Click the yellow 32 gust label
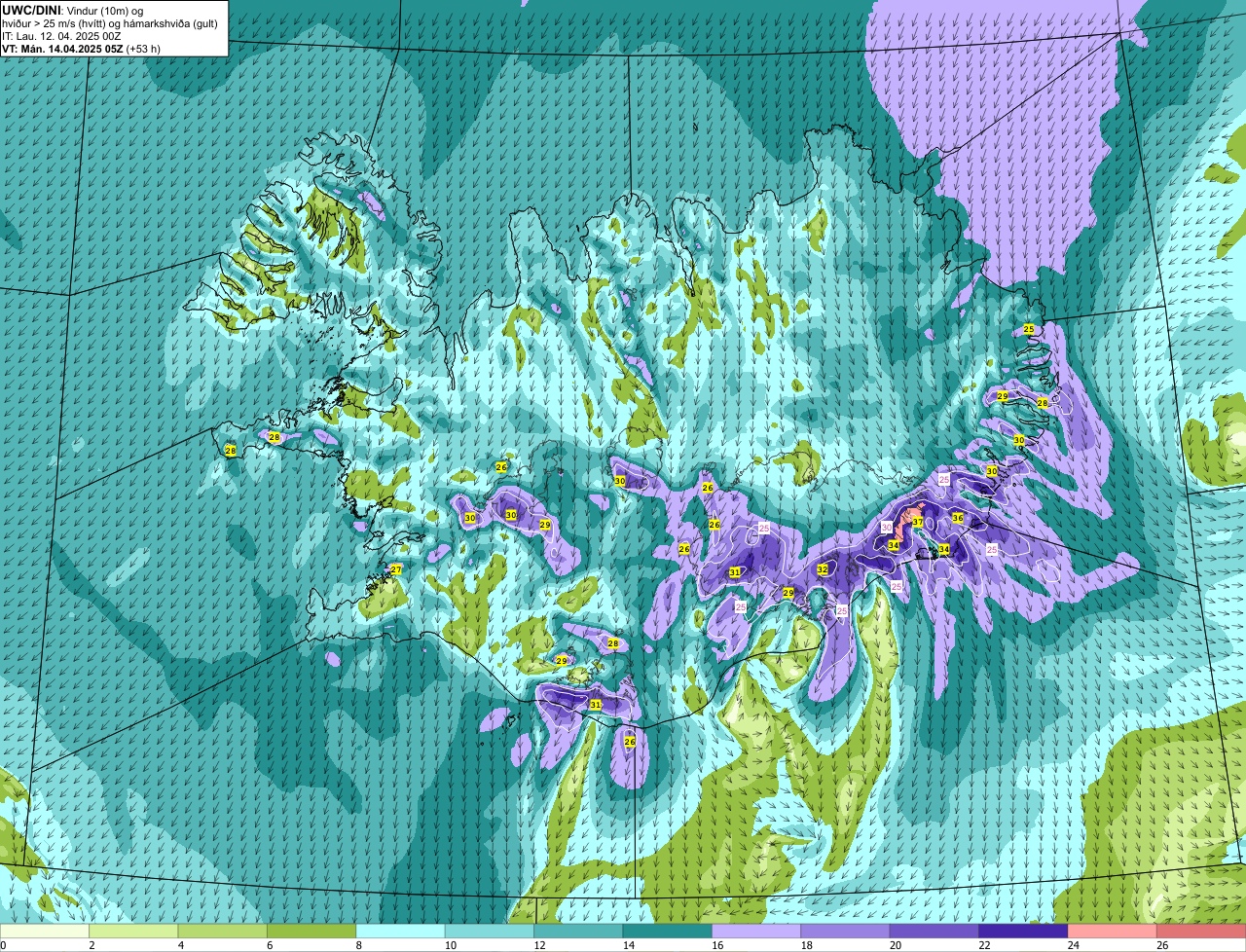The image size is (1246, 952). [823, 569]
